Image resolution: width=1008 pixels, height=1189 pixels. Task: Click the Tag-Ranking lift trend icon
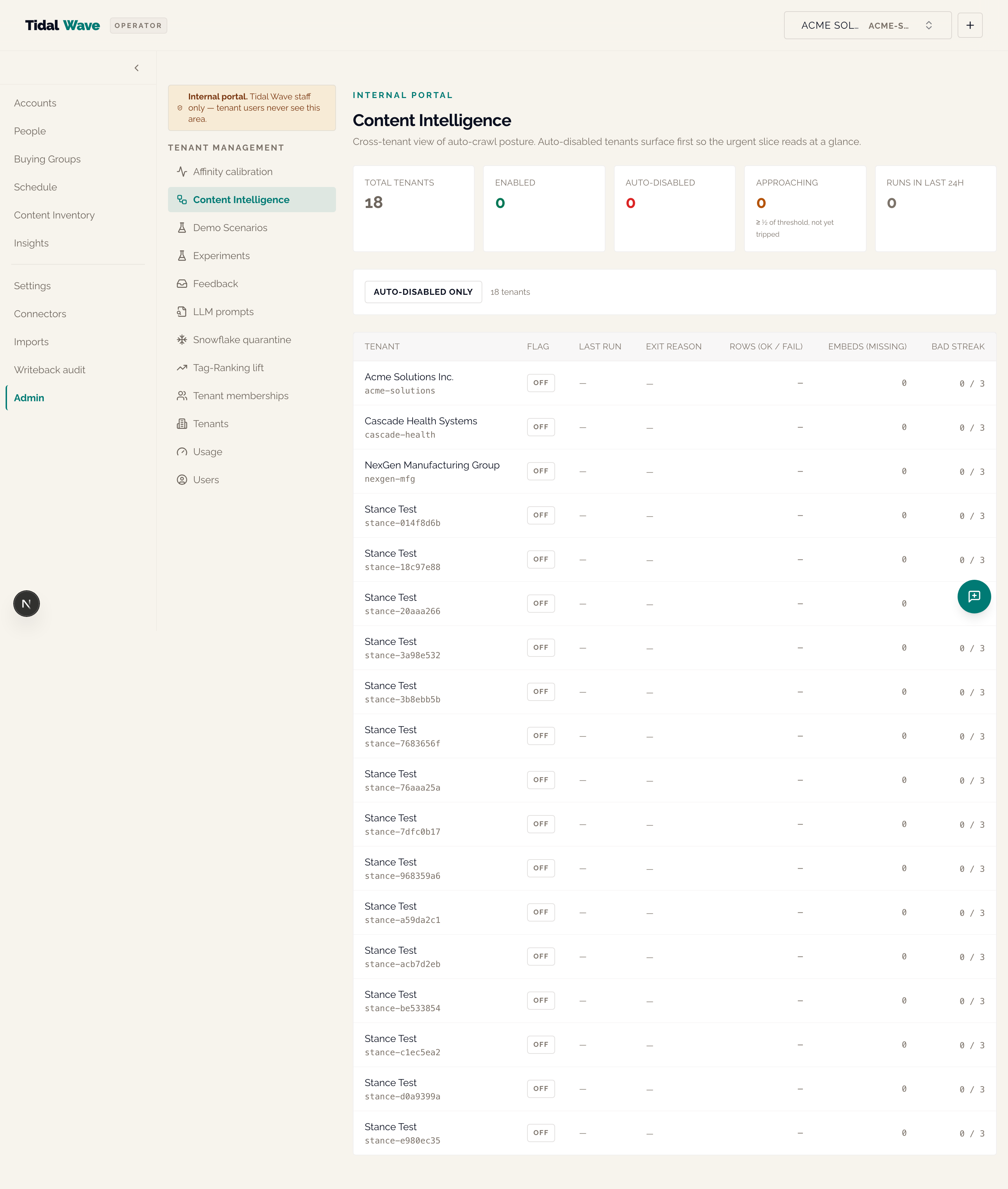pos(182,368)
